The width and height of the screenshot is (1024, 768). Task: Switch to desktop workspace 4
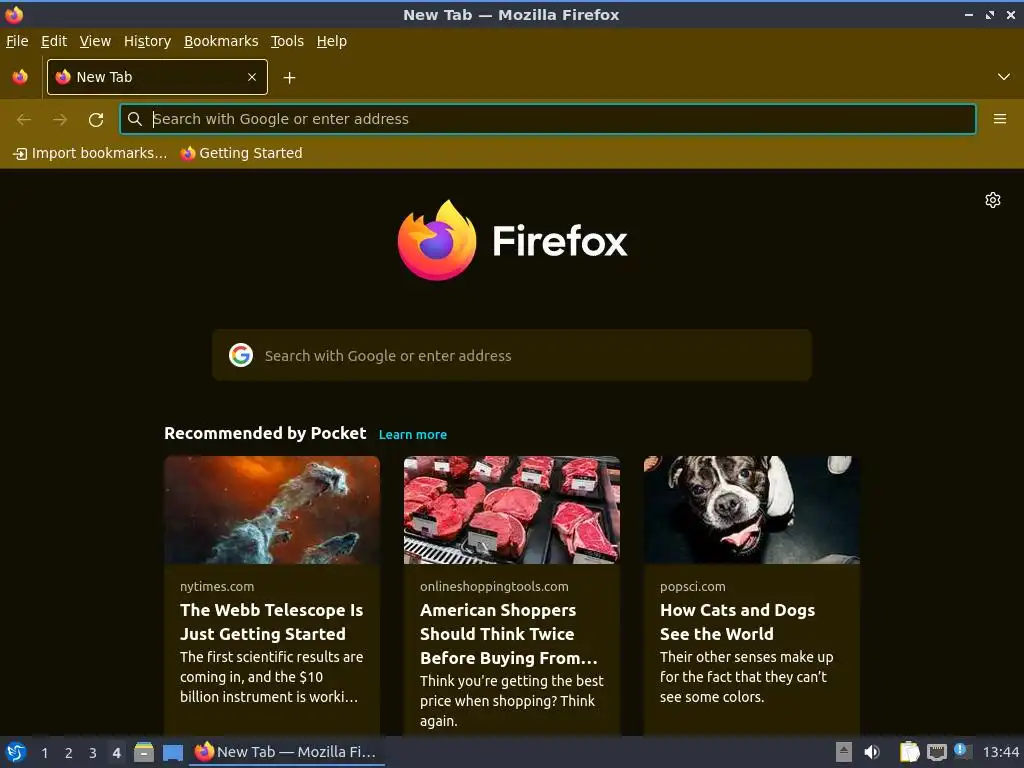click(116, 753)
